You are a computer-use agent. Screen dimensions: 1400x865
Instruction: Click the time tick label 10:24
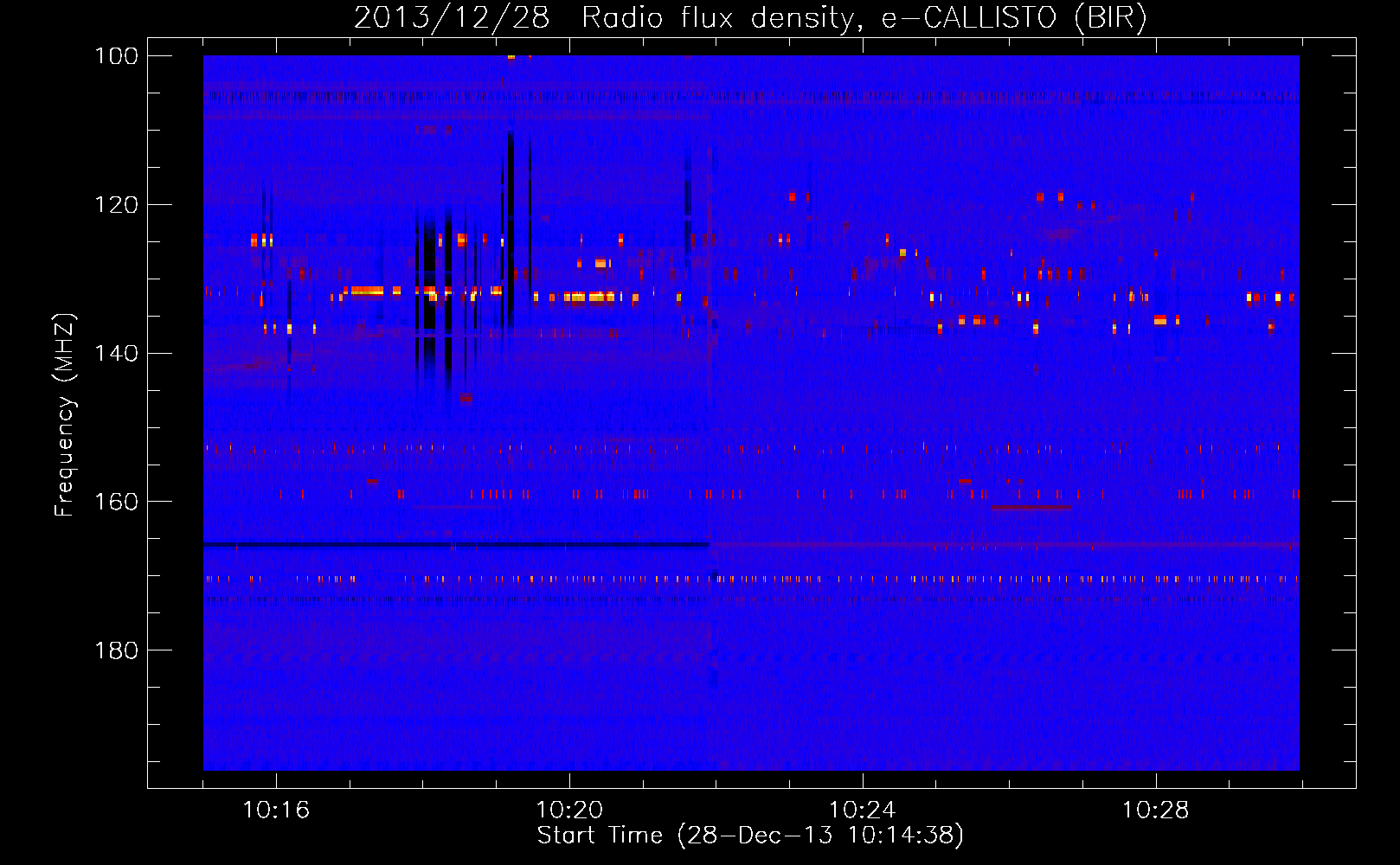pos(863,811)
